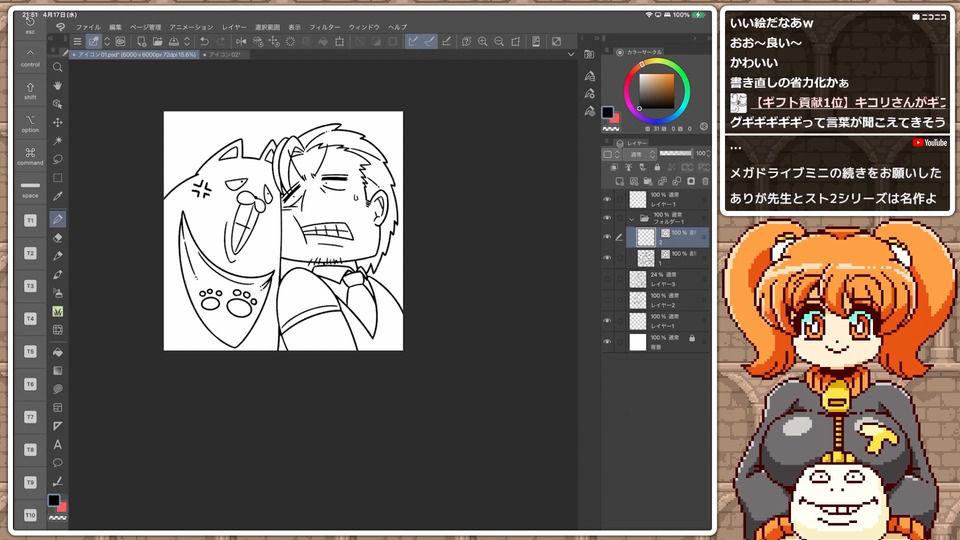Select the Lasso selection tool
Screen dimensions: 960x540
[x=58, y=159]
